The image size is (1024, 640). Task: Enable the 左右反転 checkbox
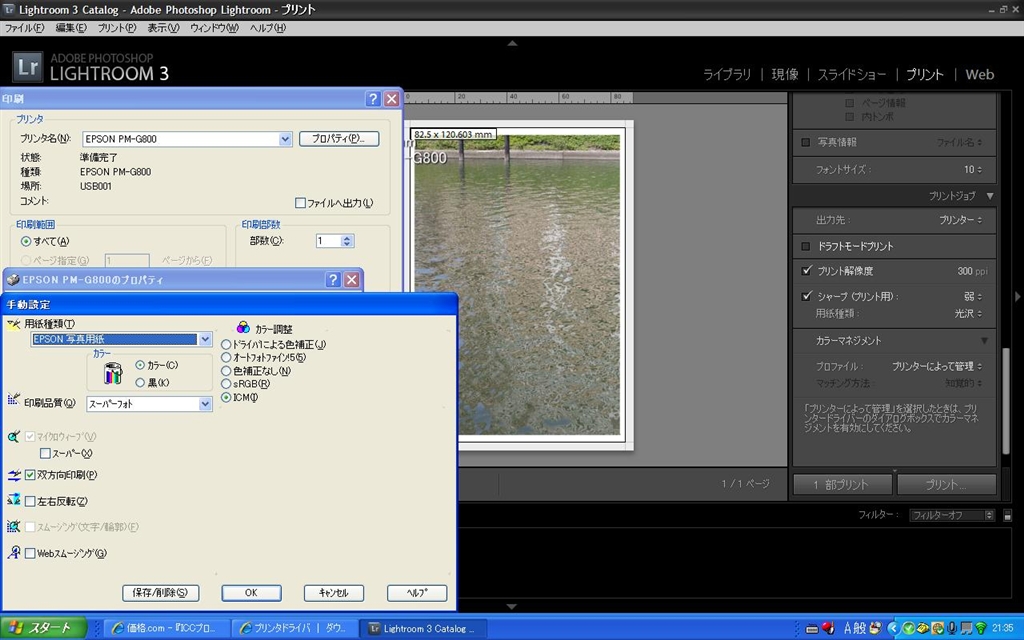click(x=30, y=501)
